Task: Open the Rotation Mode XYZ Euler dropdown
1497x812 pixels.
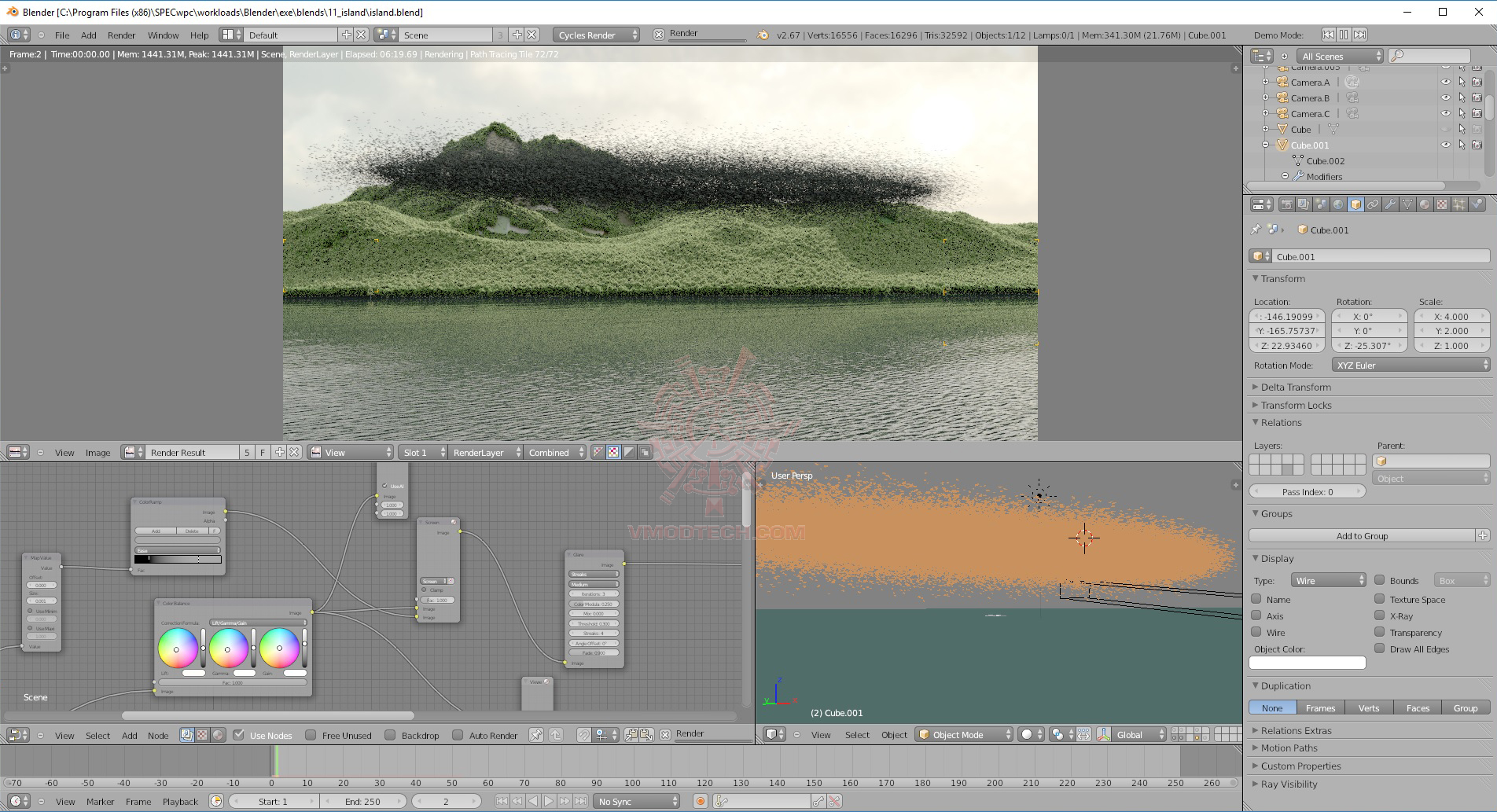Action: click(x=1411, y=365)
